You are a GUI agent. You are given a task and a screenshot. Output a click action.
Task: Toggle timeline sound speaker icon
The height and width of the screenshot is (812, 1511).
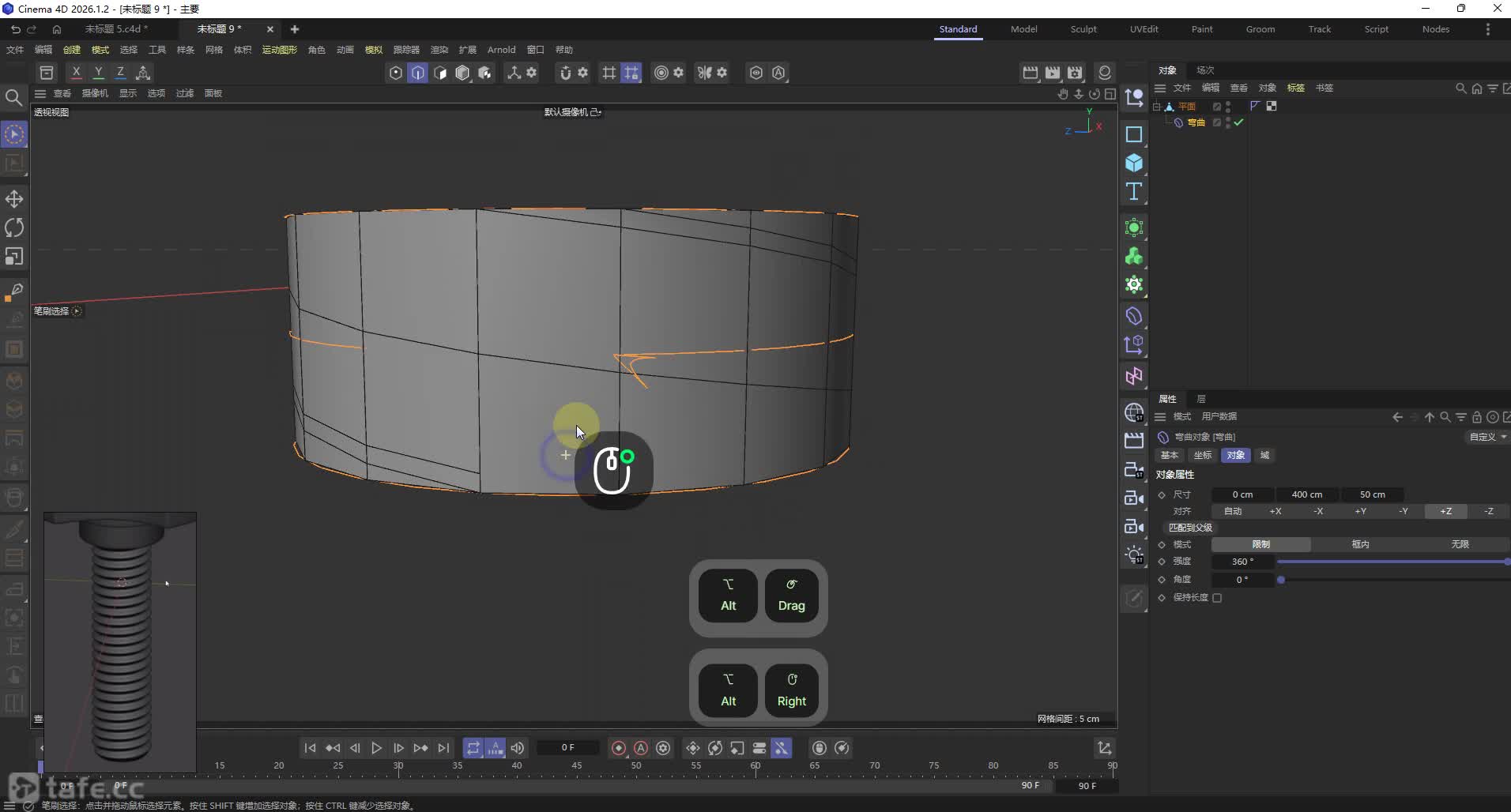pos(518,748)
